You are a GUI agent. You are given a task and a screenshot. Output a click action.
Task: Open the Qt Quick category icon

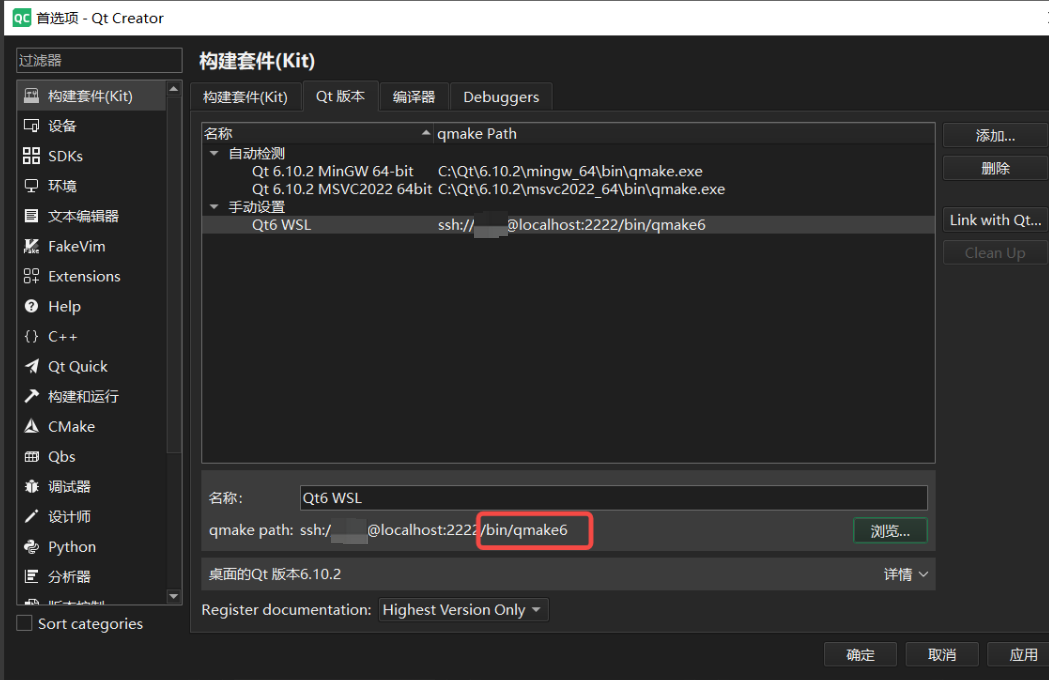pyautogui.click(x=31, y=367)
